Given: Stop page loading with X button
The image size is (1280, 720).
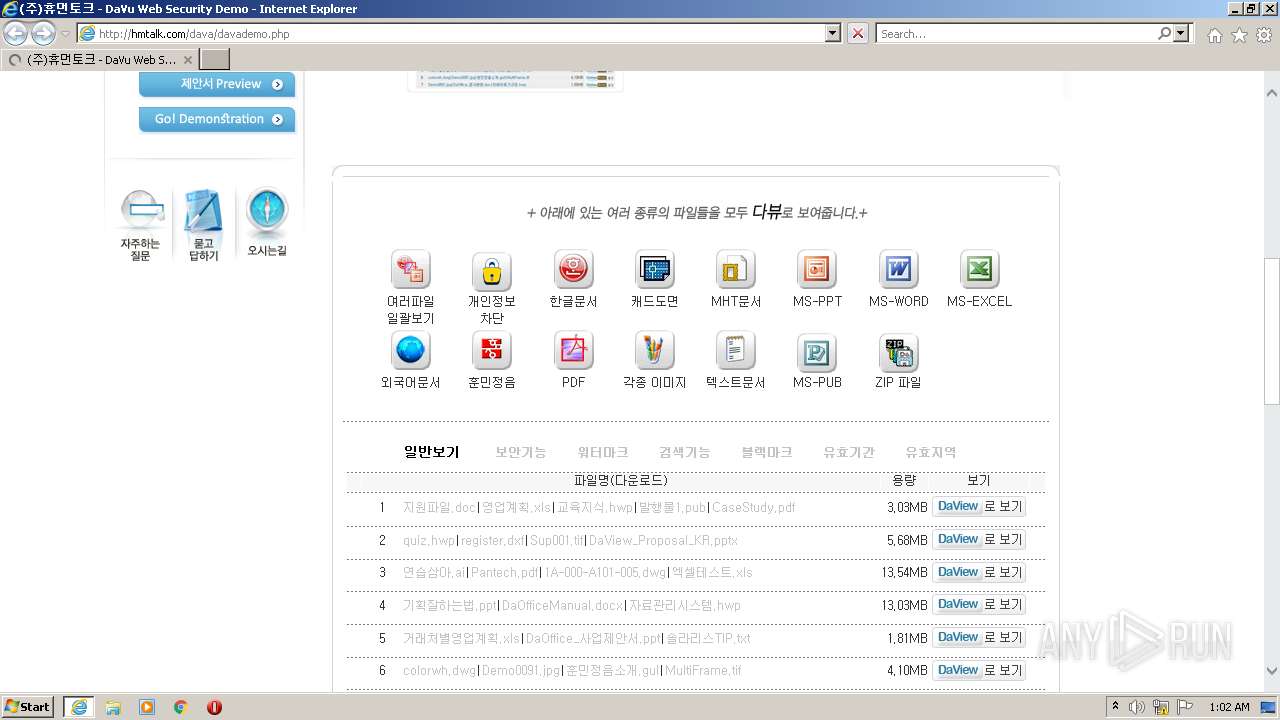Looking at the screenshot, I should tap(858, 33).
